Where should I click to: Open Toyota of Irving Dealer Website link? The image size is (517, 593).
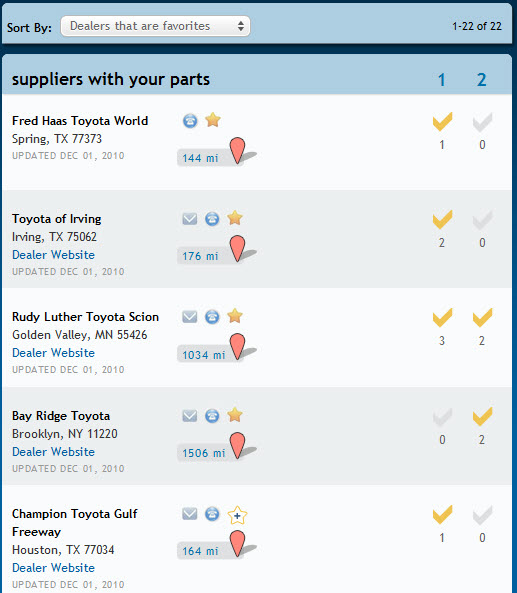[x=53, y=255]
